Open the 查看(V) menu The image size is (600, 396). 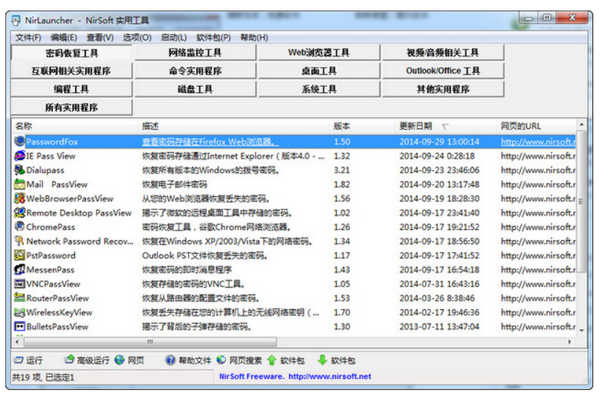point(100,37)
